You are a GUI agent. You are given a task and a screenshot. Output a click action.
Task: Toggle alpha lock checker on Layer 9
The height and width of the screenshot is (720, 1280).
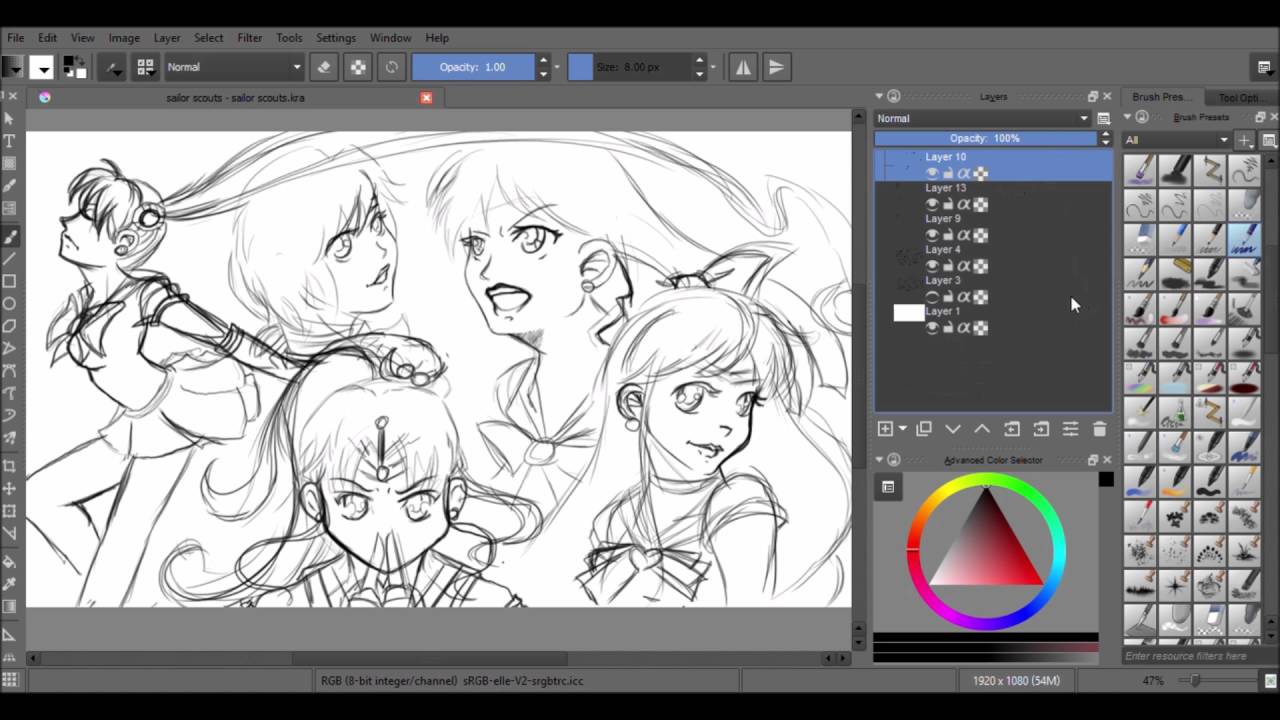[981, 235]
